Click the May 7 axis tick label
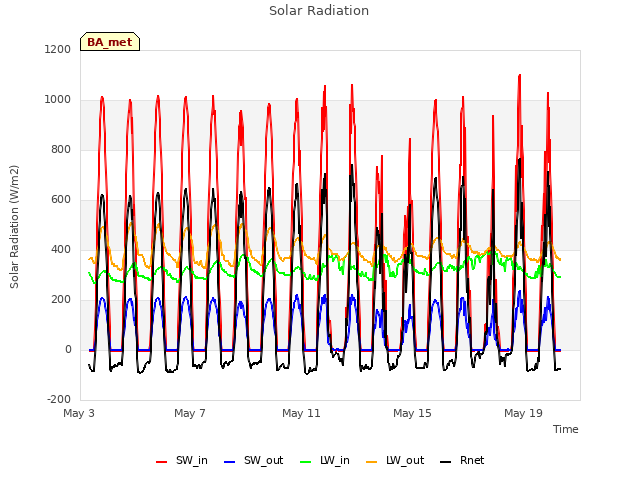Screen dimensions: 640x480 click(190, 413)
